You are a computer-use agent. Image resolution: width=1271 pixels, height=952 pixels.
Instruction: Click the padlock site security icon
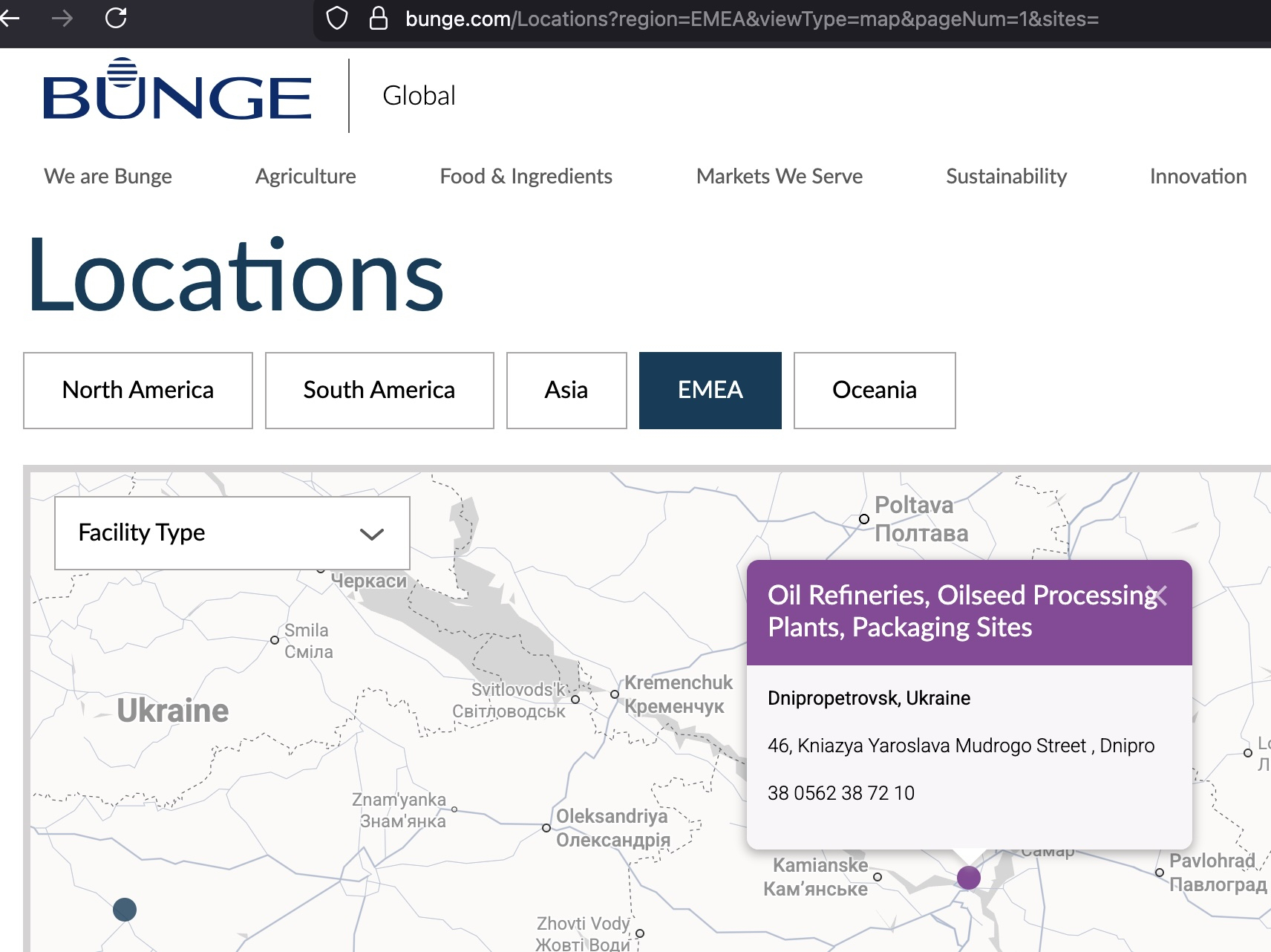[x=379, y=19]
